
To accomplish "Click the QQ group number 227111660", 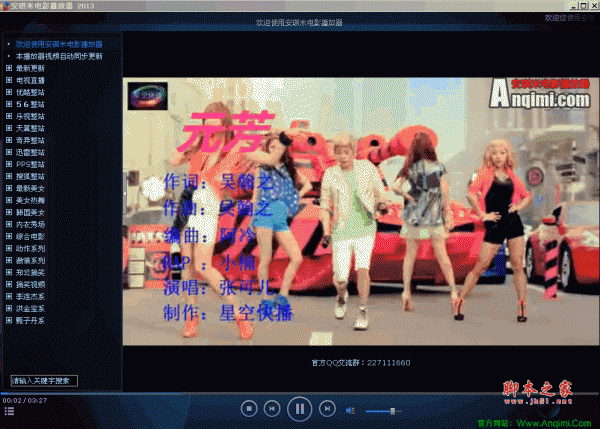I will (x=388, y=363).
